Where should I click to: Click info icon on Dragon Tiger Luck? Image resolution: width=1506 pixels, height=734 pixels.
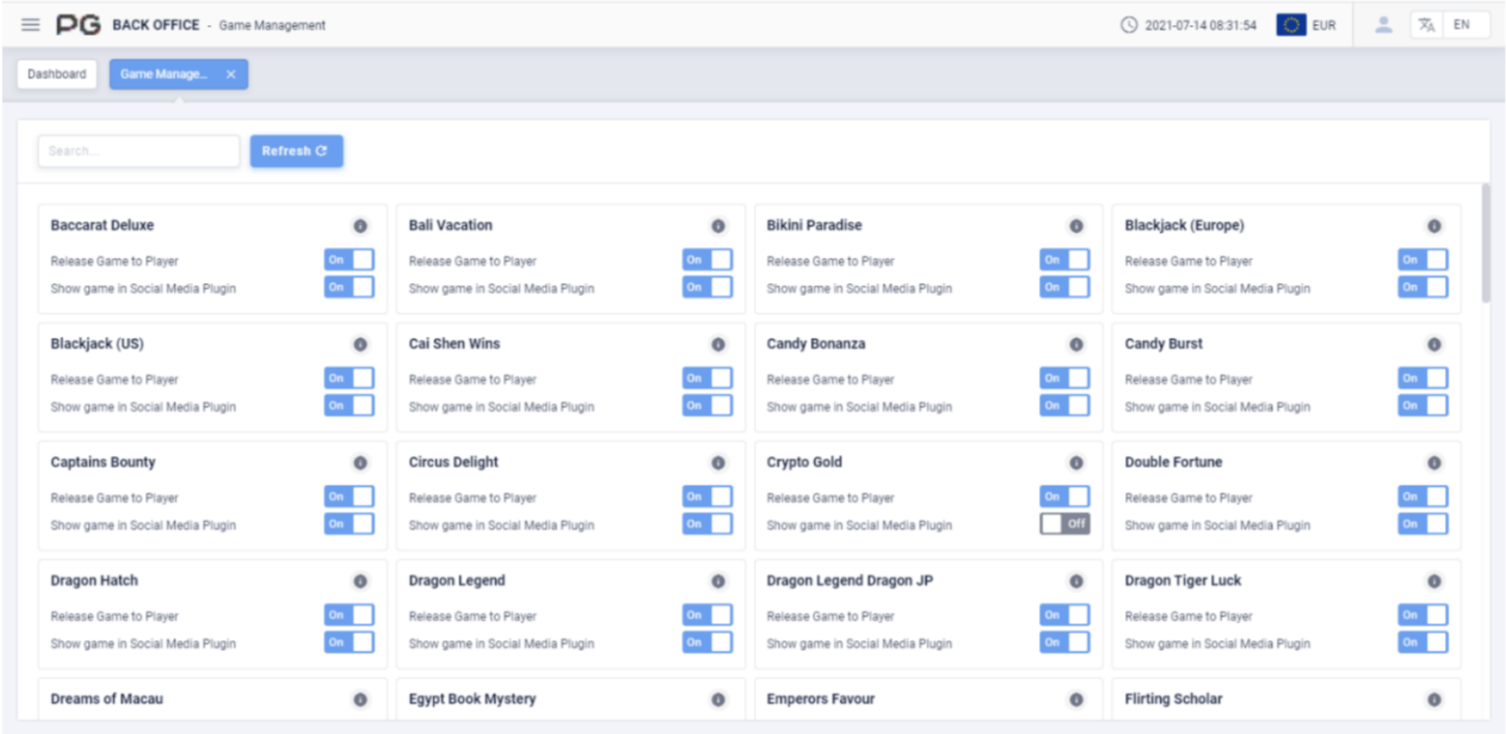tap(1434, 581)
